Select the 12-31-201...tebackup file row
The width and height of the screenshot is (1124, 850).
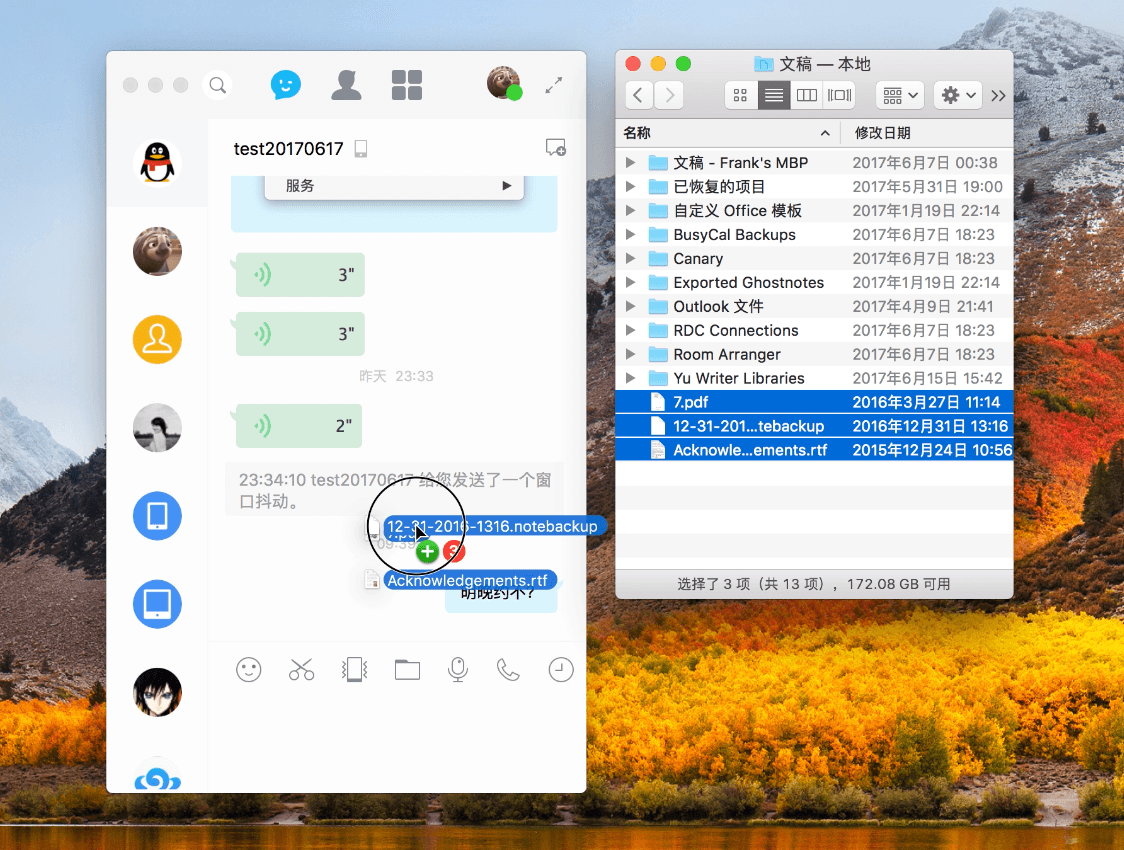814,426
